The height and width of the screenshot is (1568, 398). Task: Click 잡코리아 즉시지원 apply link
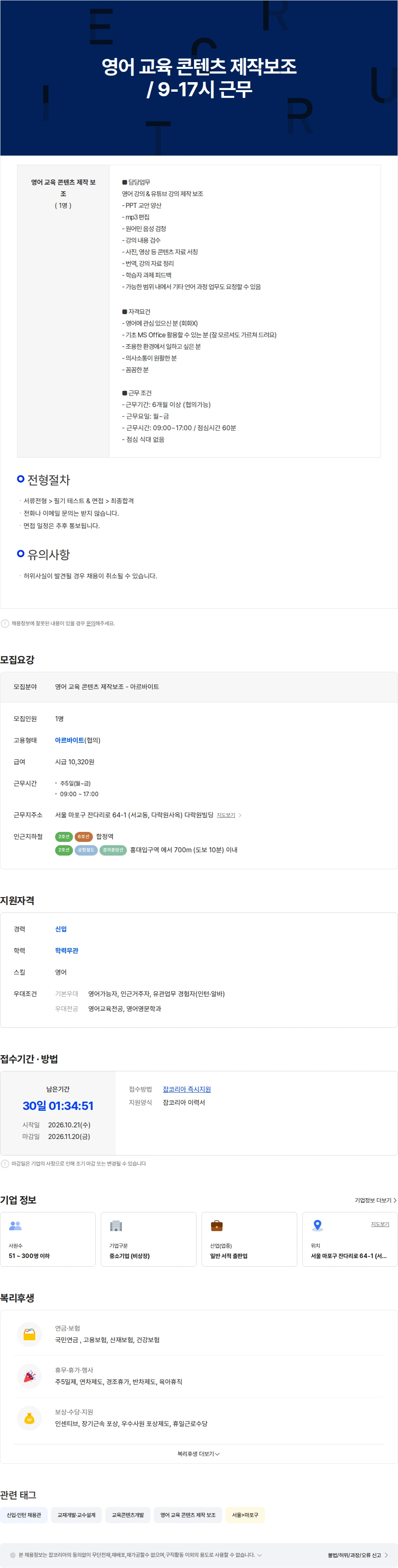pyautogui.click(x=187, y=1089)
